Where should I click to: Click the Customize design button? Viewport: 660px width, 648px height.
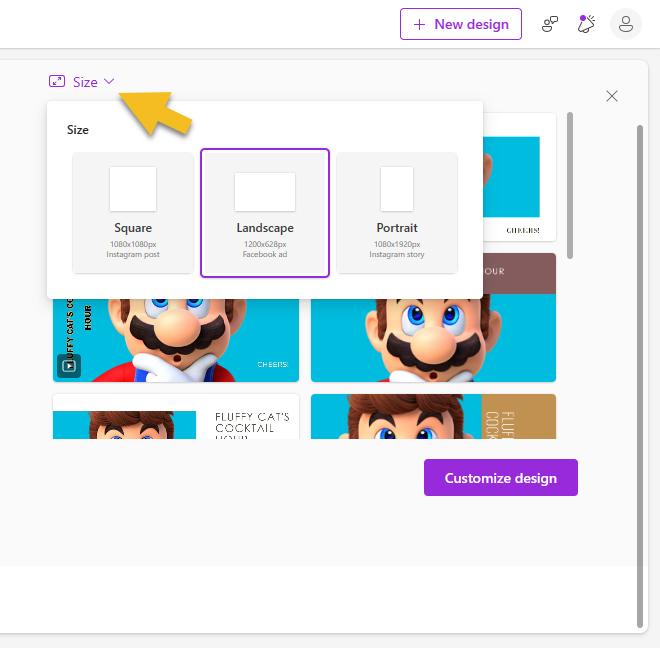click(x=500, y=478)
